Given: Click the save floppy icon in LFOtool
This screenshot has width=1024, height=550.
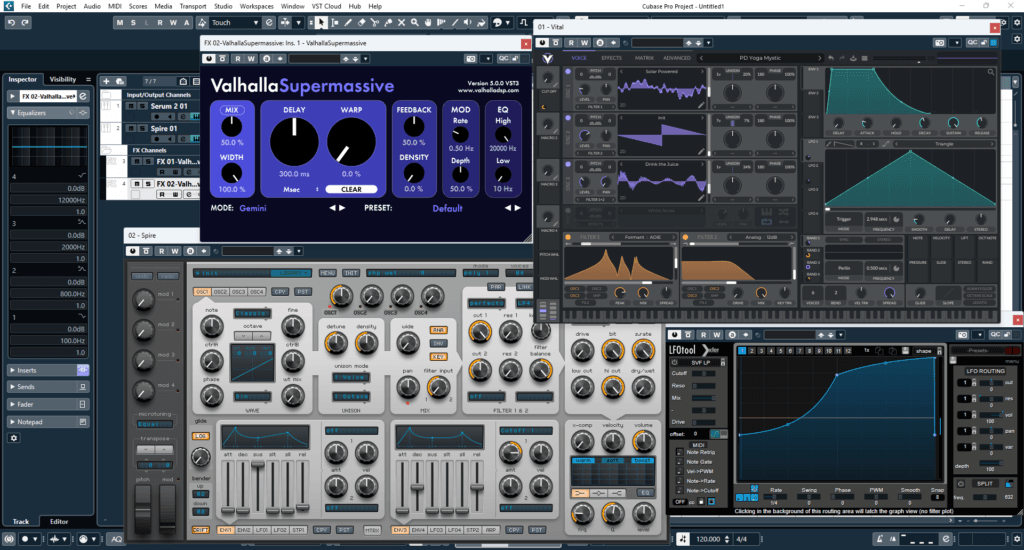Looking at the screenshot, I should (905, 351).
